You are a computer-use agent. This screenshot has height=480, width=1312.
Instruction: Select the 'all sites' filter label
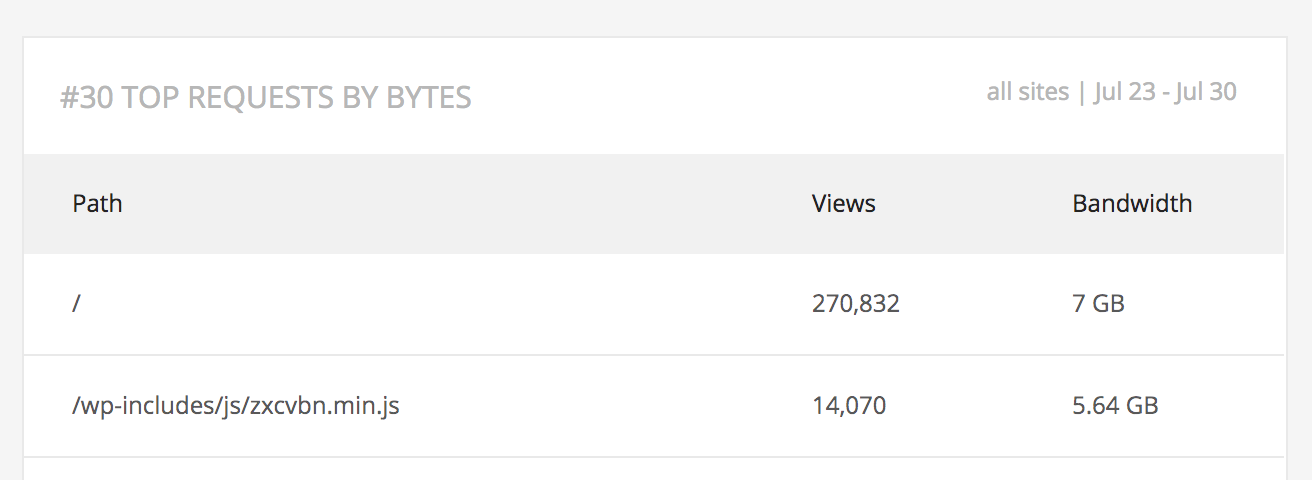(x=1028, y=92)
